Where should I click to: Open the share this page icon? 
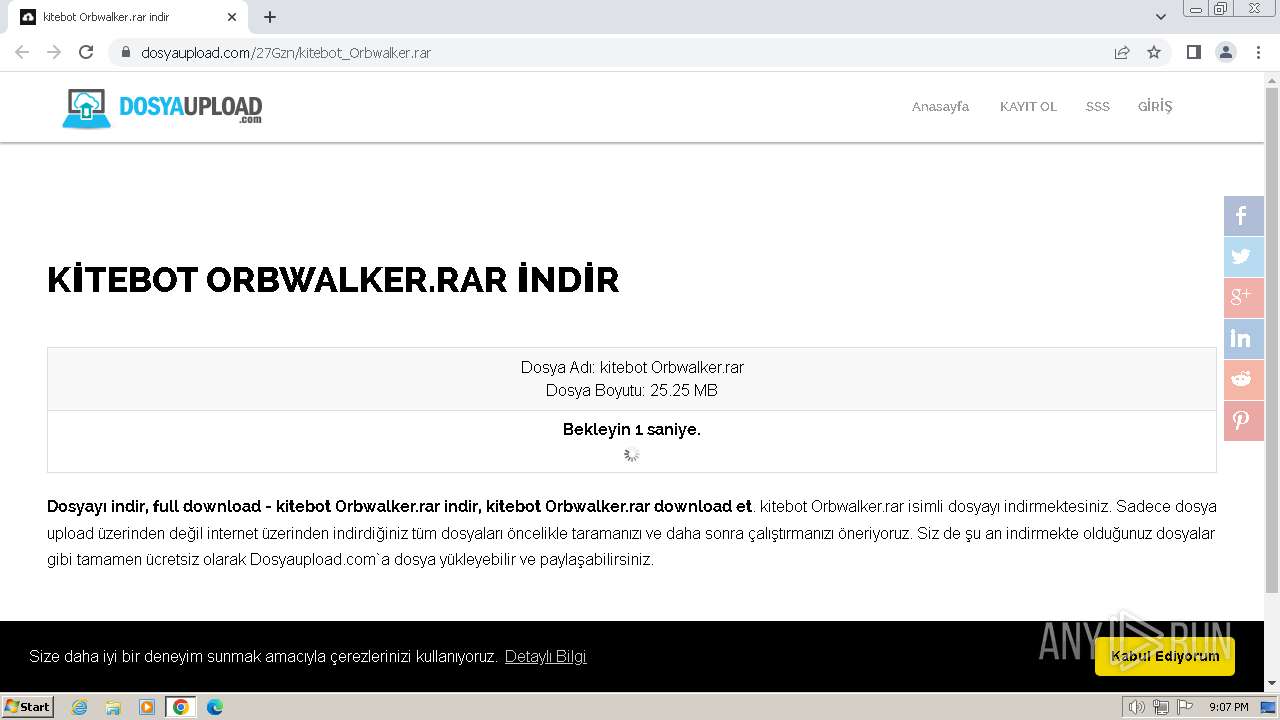click(x=1122, y=52)
